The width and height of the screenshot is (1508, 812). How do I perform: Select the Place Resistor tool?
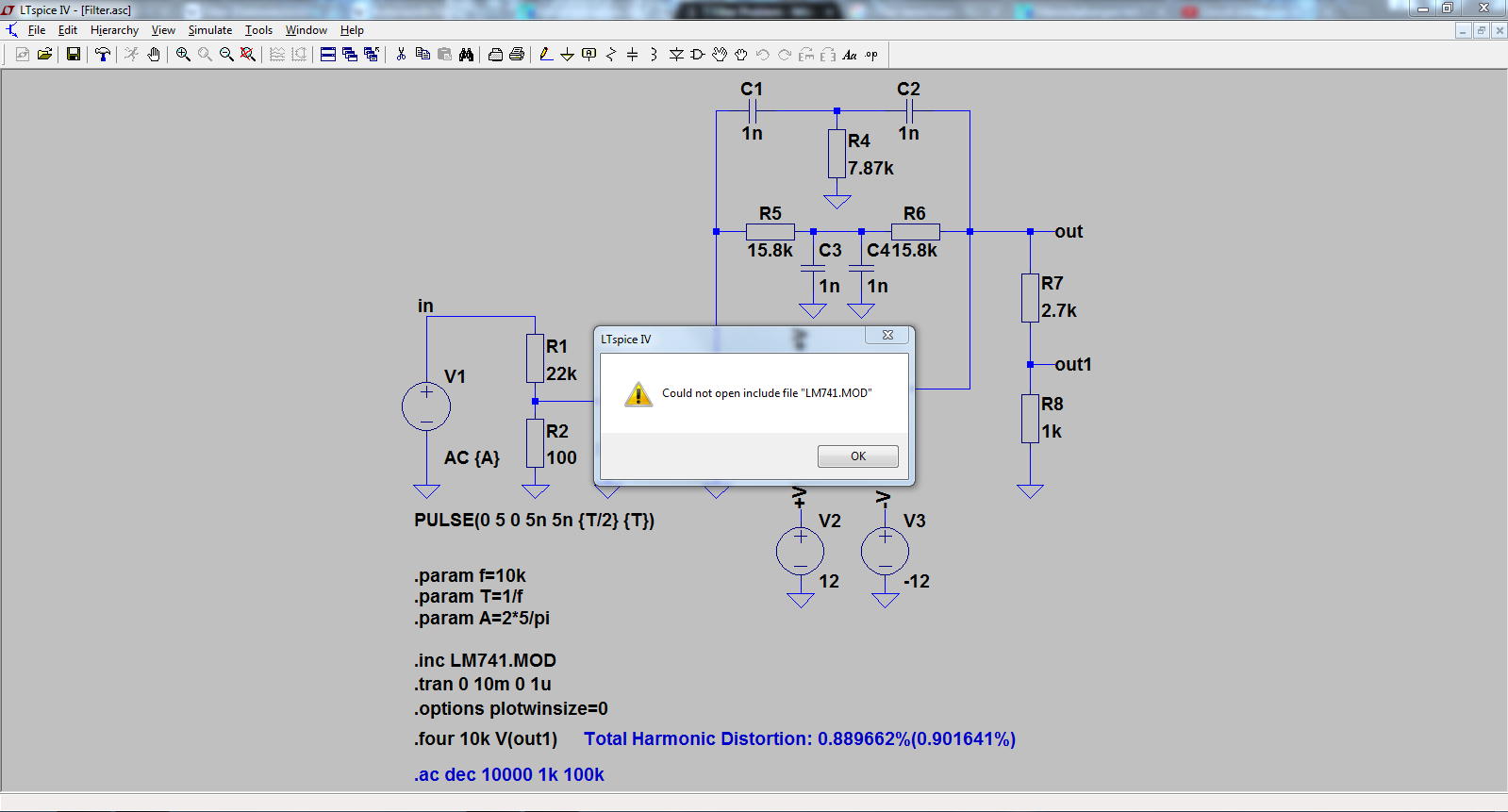click(611, 55)
